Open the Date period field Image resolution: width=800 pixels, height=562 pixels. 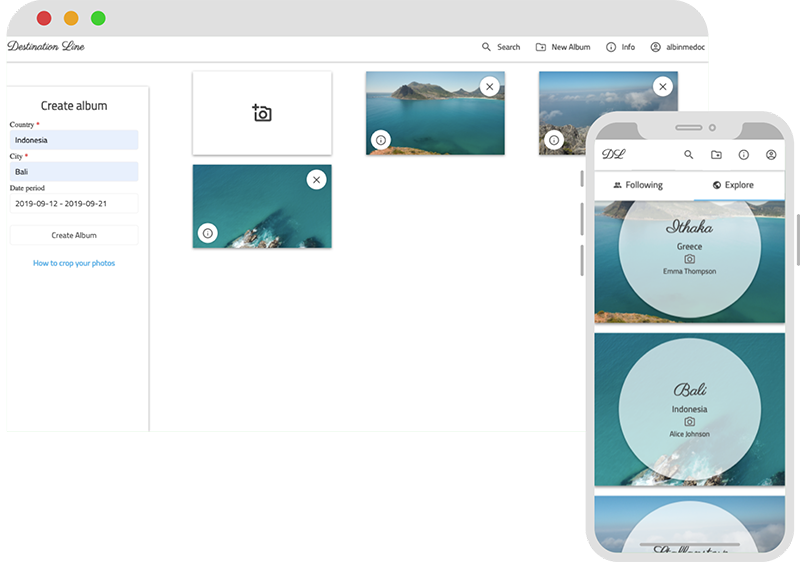coord(74,203)
